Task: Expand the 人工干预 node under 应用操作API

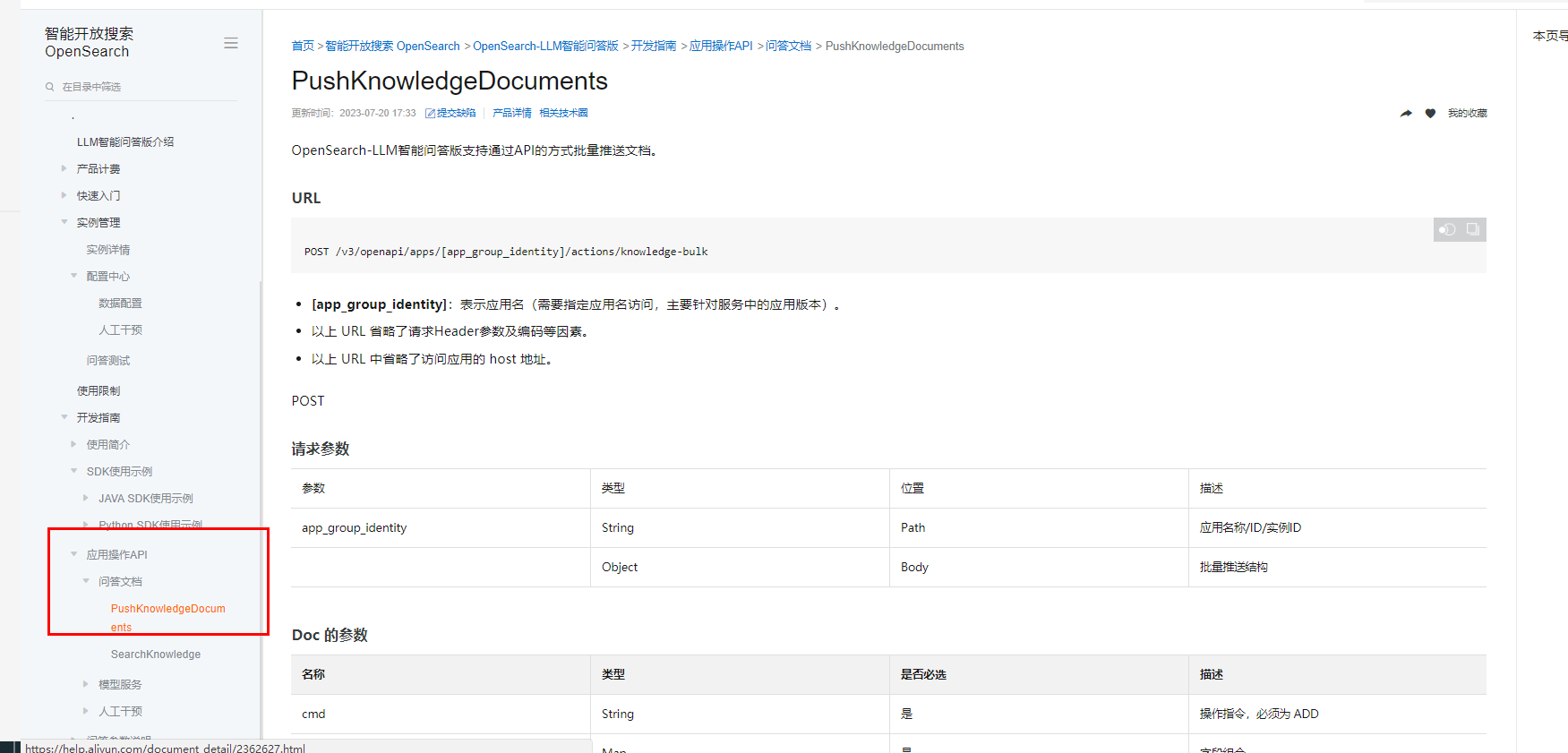Action: 86,711
